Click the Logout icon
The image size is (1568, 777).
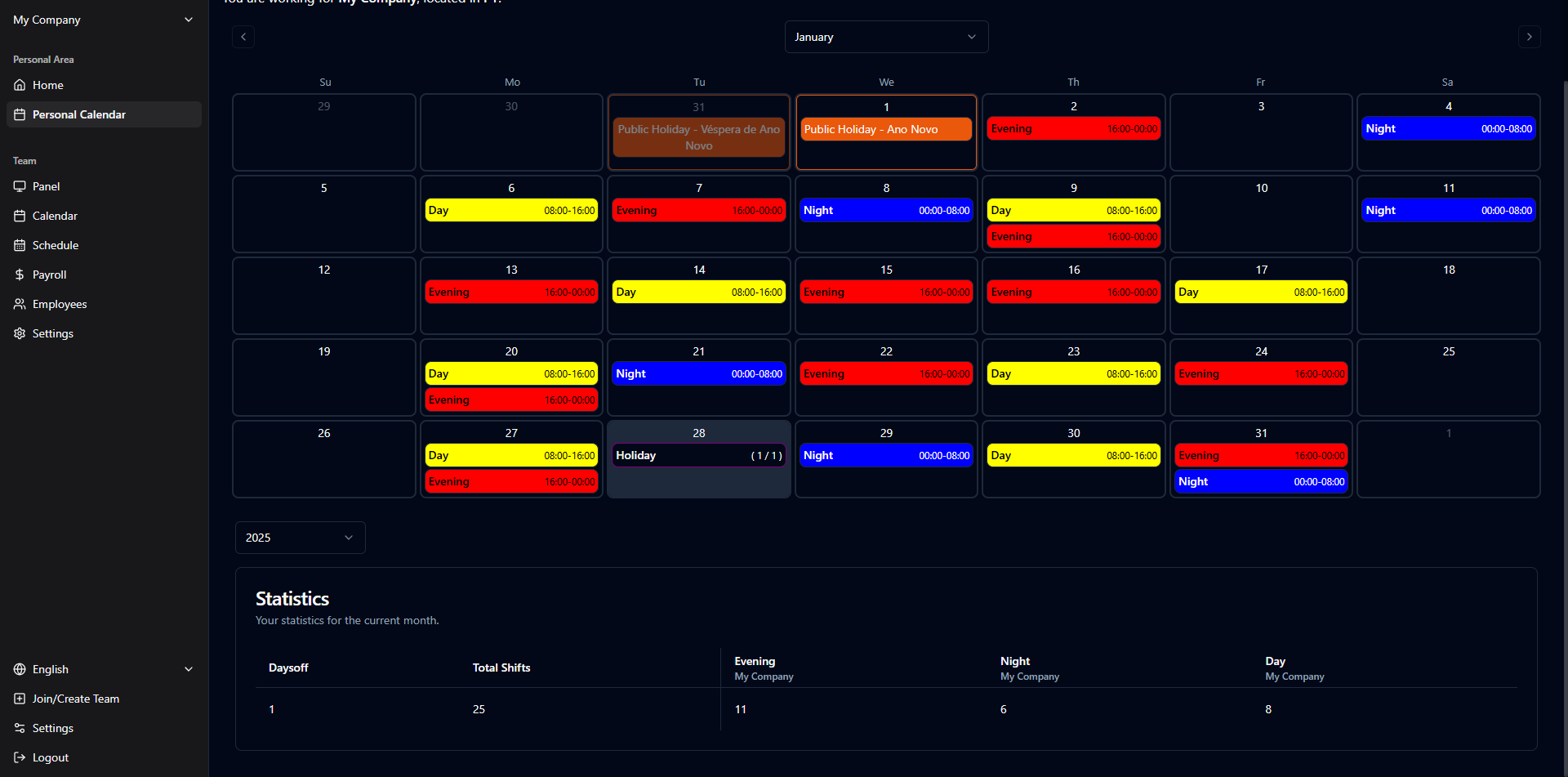(x=20, y=757)
